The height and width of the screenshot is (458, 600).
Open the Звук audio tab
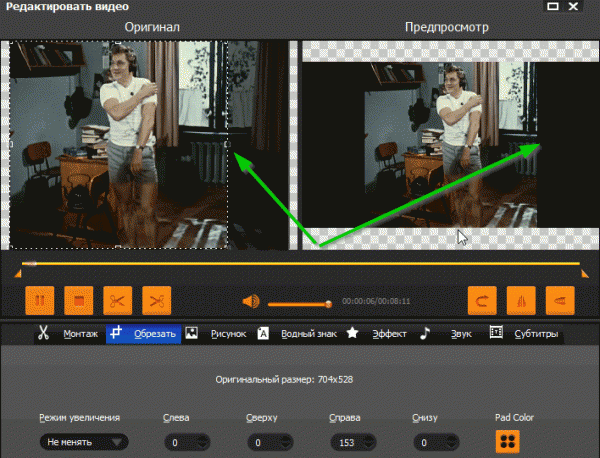[447, 334]
